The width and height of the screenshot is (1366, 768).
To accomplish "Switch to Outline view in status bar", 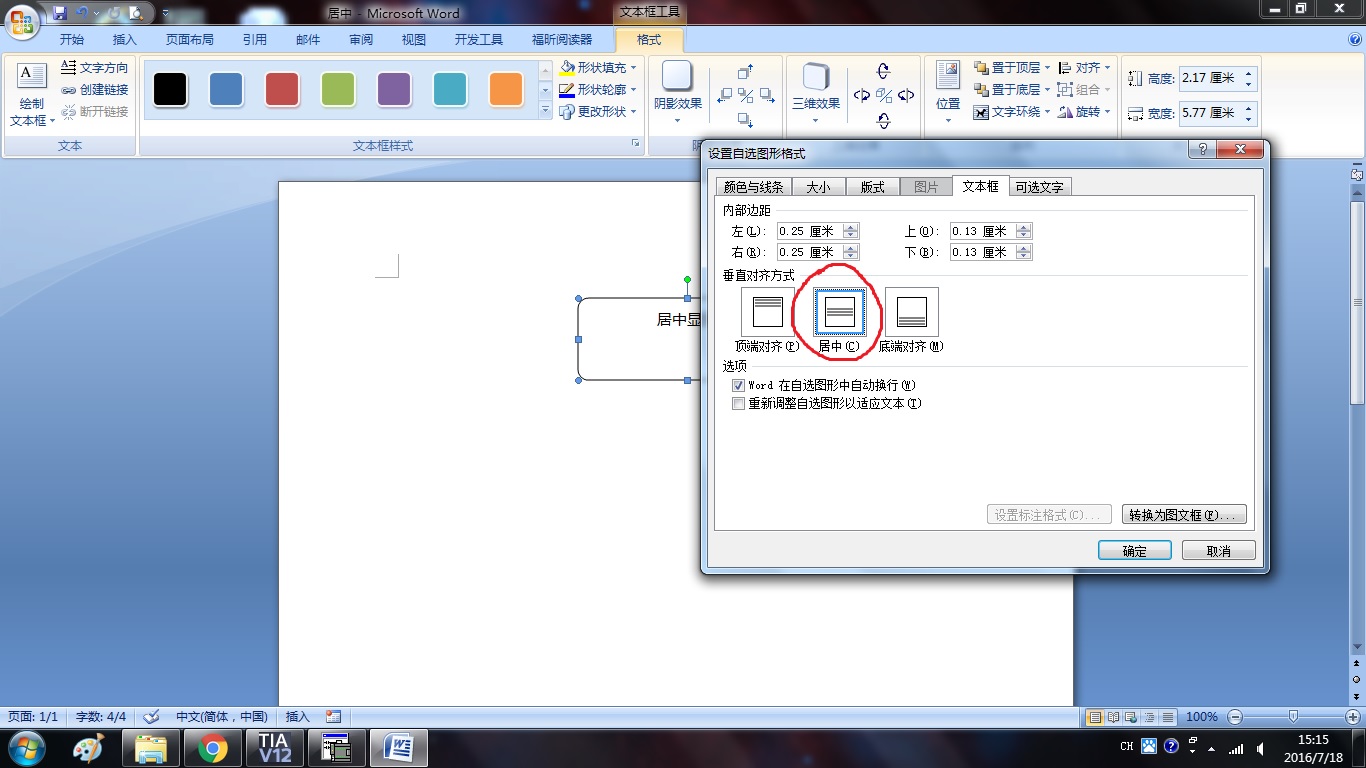I will click(x=1149, y=717).
